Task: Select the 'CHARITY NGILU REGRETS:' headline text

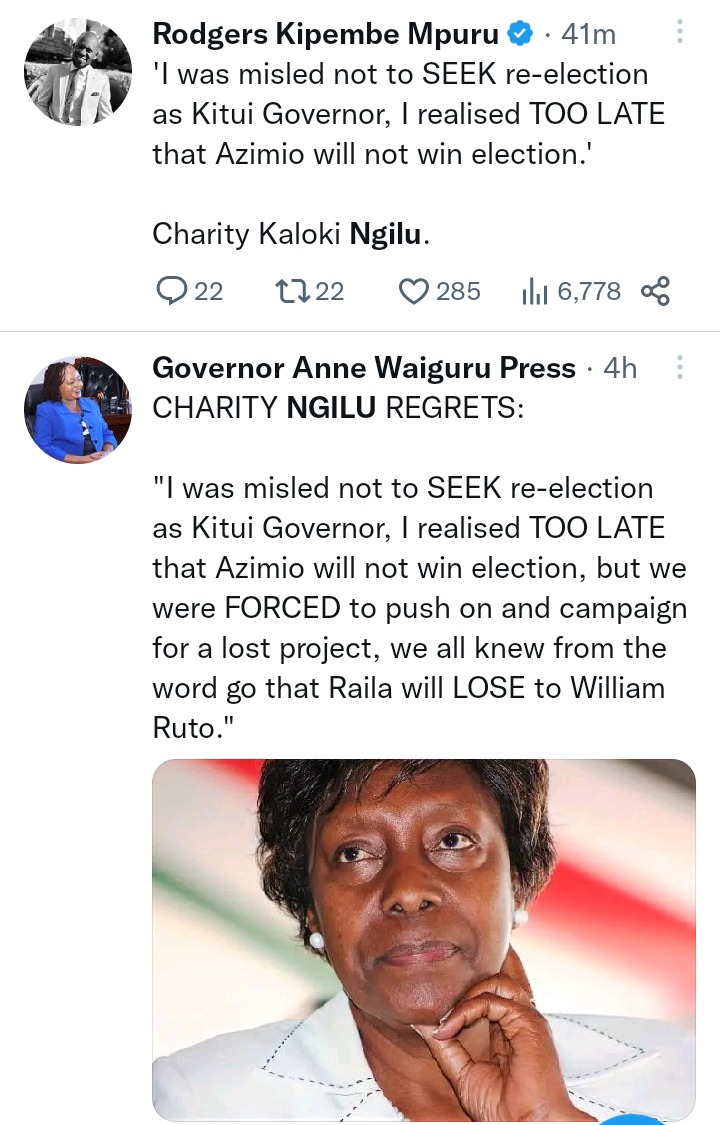Action: (x=337, y=409)
